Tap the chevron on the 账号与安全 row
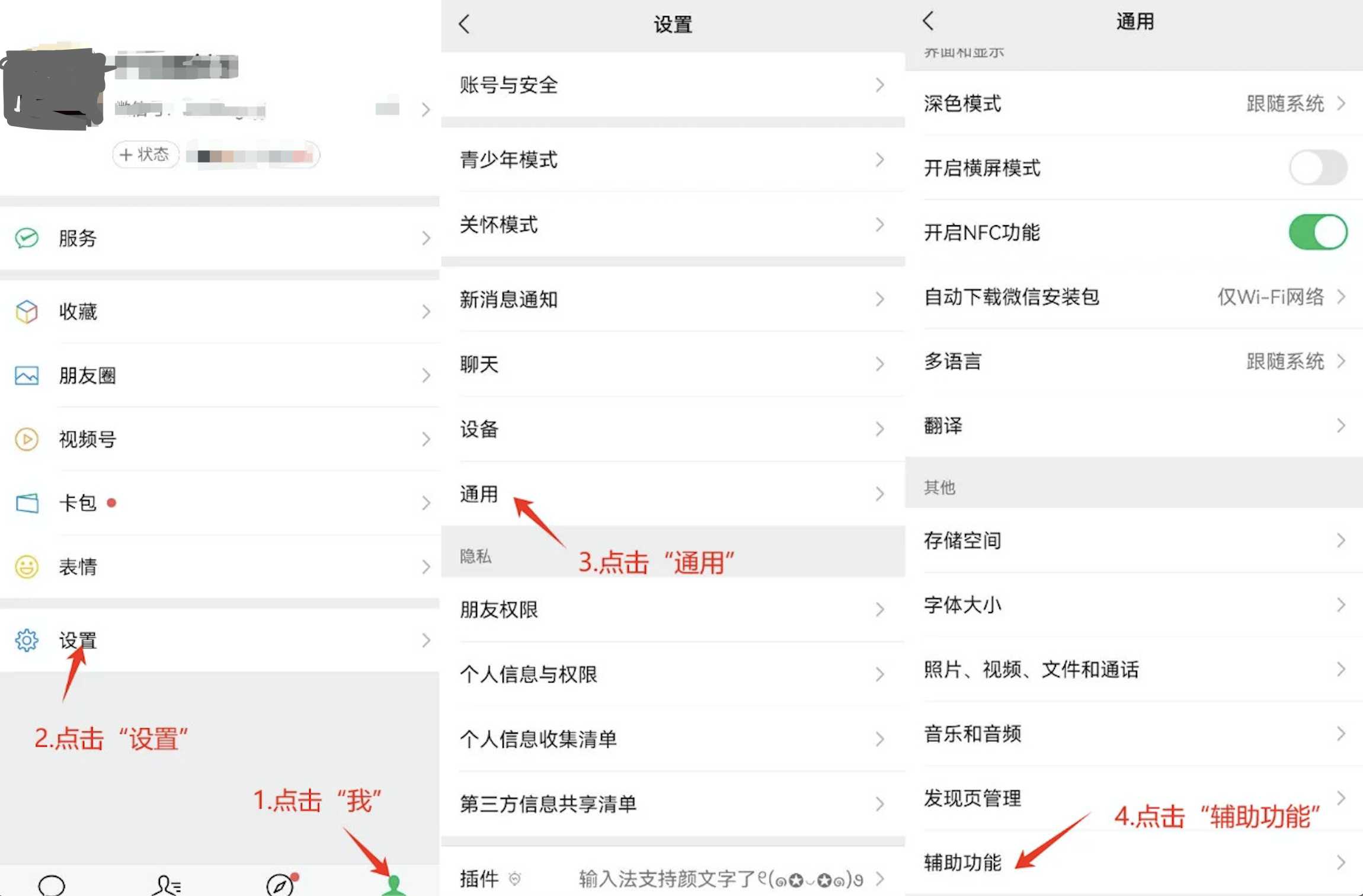Image resolution: width=1363 pixels, height=896 pixels. click(879, 85)
